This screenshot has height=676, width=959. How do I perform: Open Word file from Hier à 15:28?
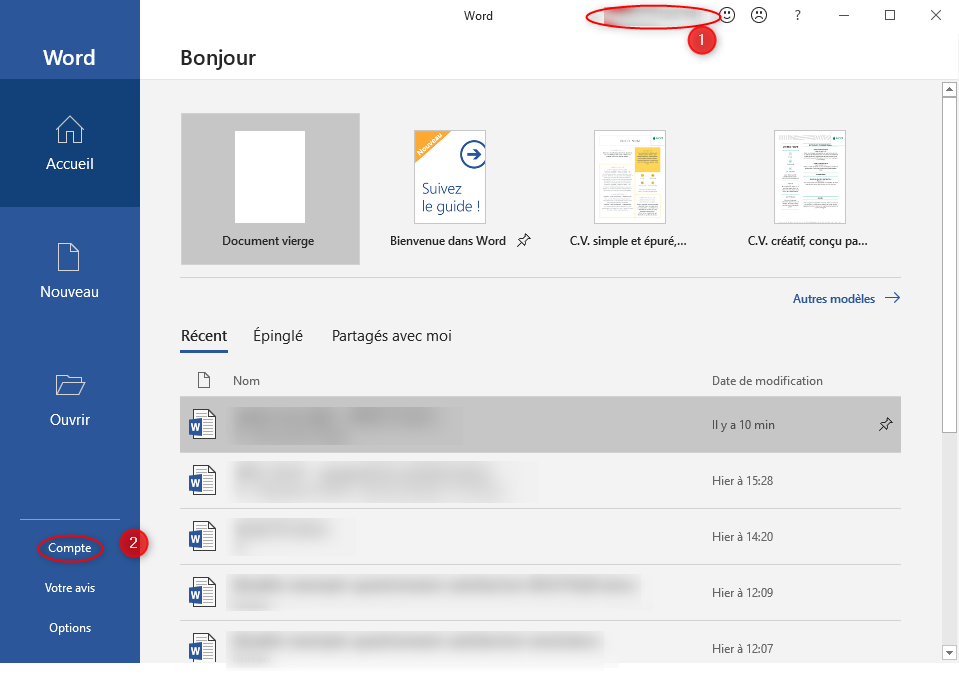(540, 480)
